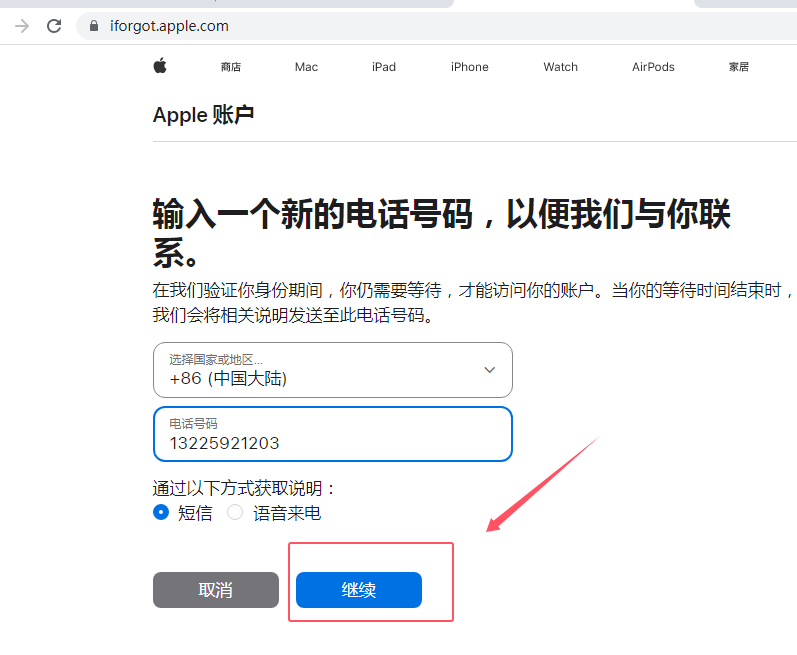797x655 pixels.
Task: Open the AirPods menu item
Action: [x=653, y=67]
